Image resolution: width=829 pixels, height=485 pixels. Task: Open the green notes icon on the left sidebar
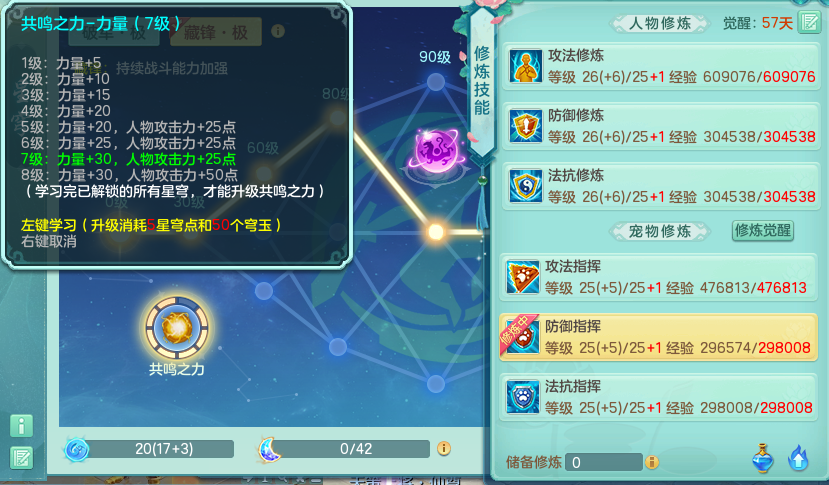[22, 458]
